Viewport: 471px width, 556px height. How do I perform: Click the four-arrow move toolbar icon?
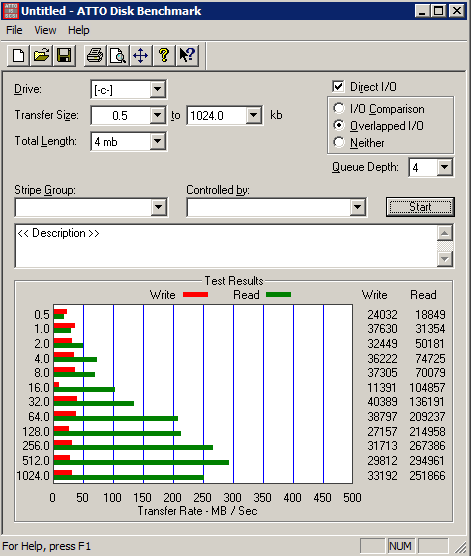[140, 56]
